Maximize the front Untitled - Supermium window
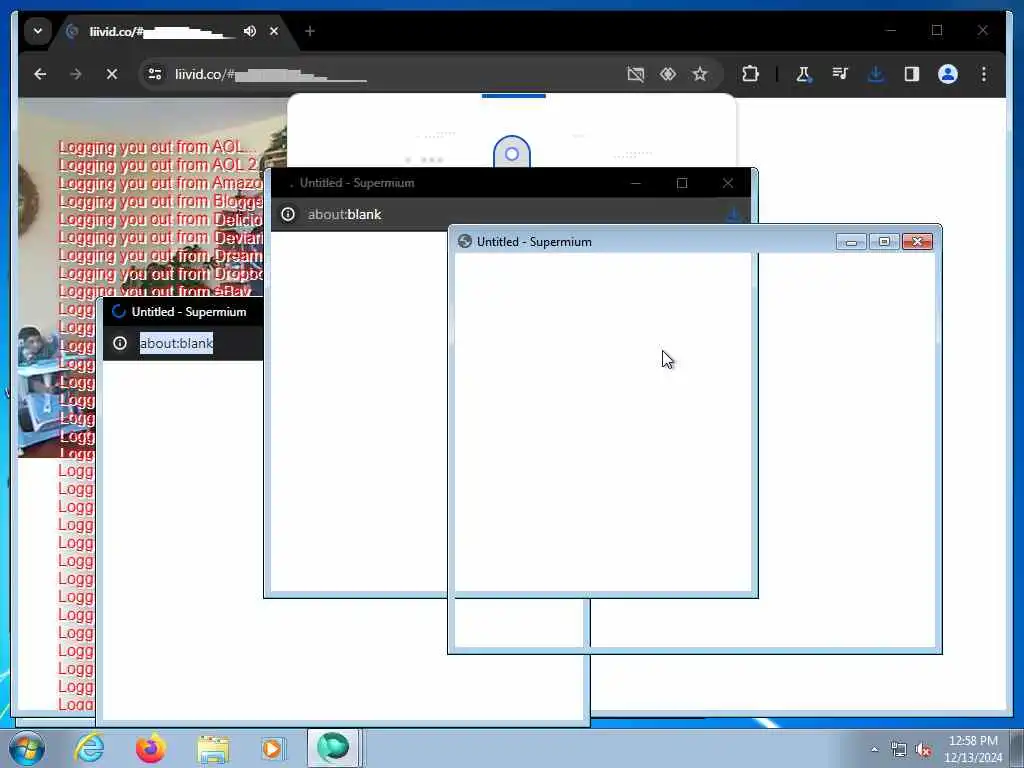The width and height of the screenshot is (1024, 768). click(884, 242)
